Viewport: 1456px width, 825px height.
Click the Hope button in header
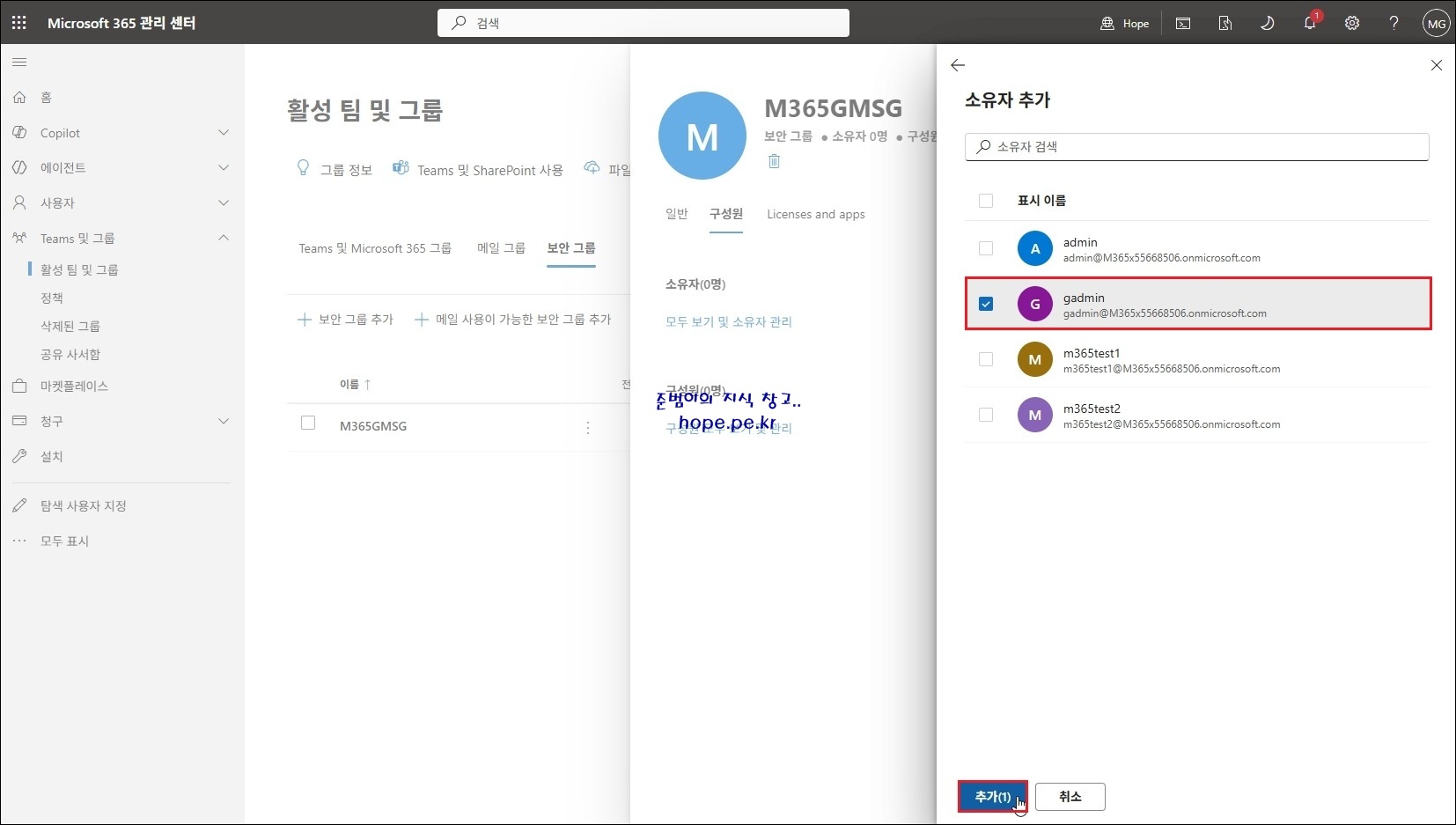1125,23
